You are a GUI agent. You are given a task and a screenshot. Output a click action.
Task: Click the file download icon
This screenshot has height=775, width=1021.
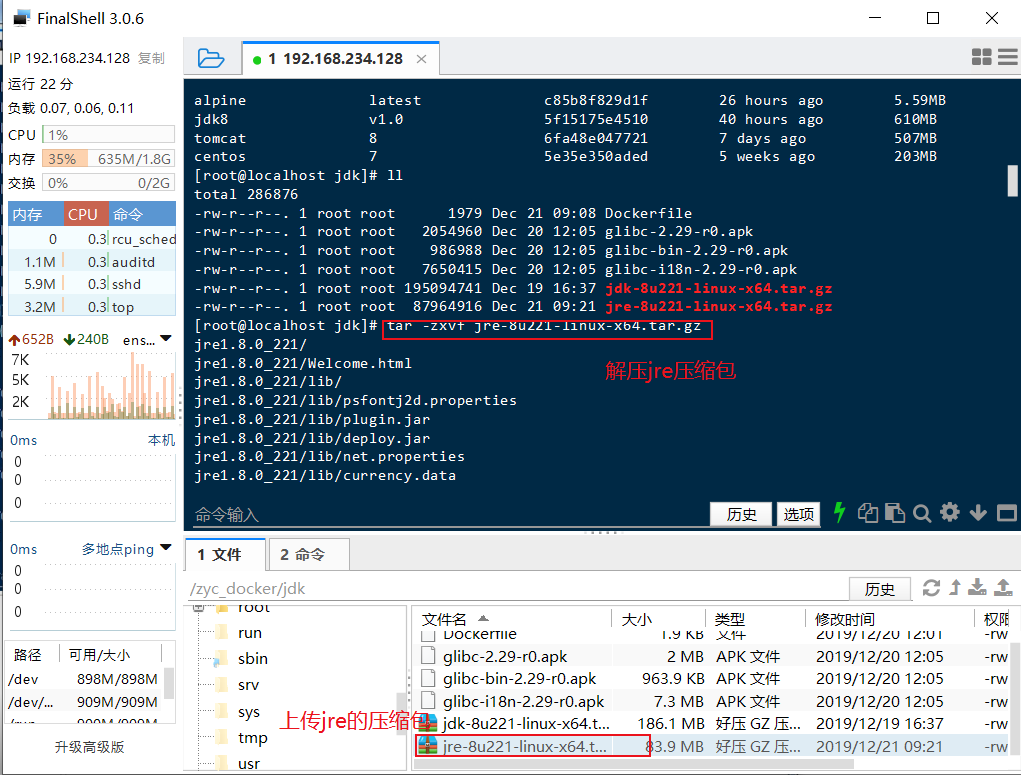point(977,587)
